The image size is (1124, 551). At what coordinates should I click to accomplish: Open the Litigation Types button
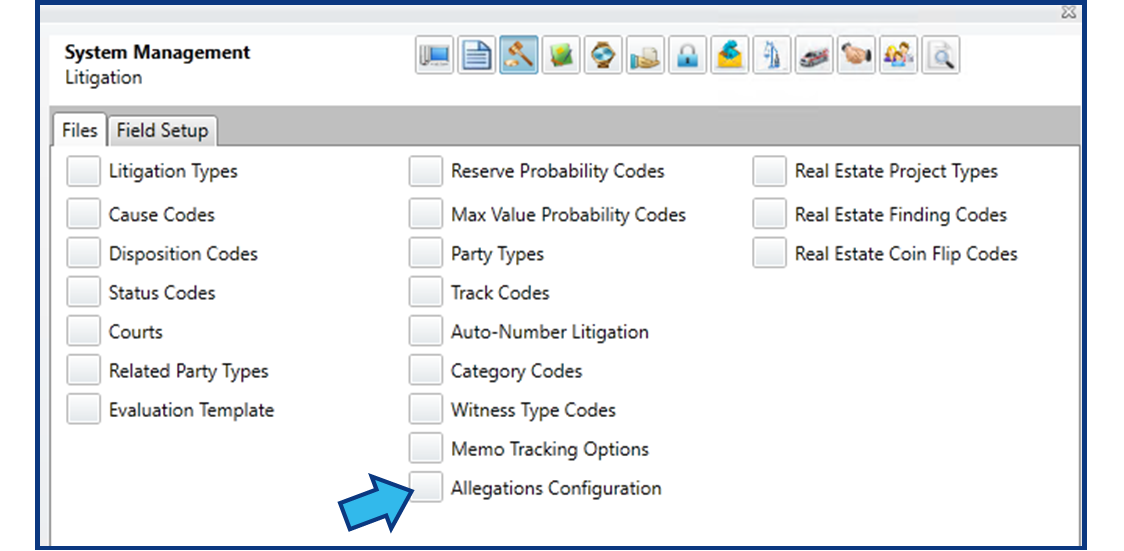click(x=83, y=171)
